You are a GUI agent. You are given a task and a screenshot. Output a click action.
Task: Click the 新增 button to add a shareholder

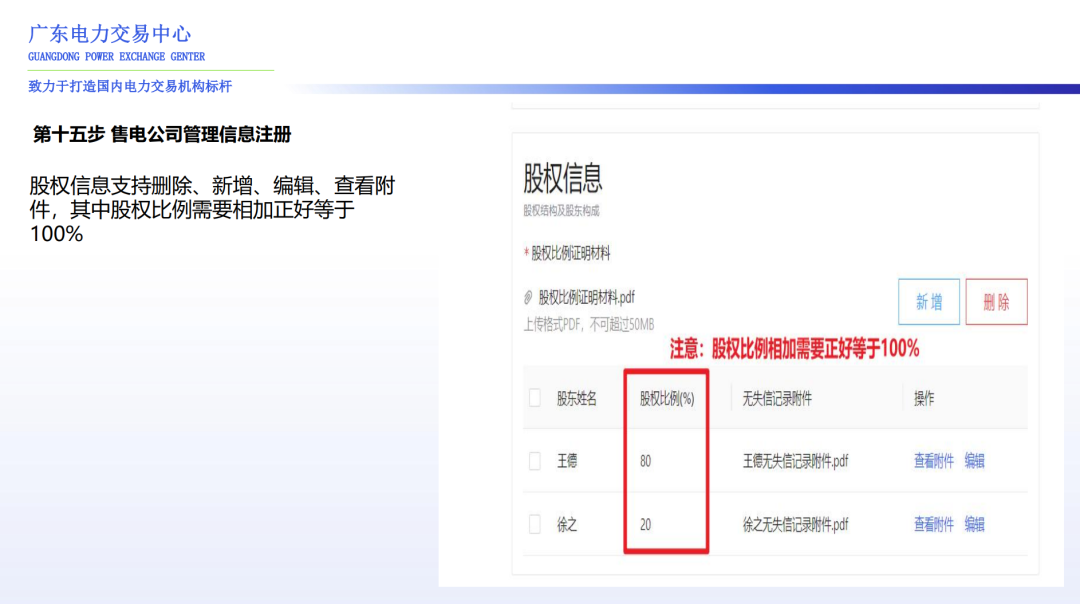pos(928,302)
